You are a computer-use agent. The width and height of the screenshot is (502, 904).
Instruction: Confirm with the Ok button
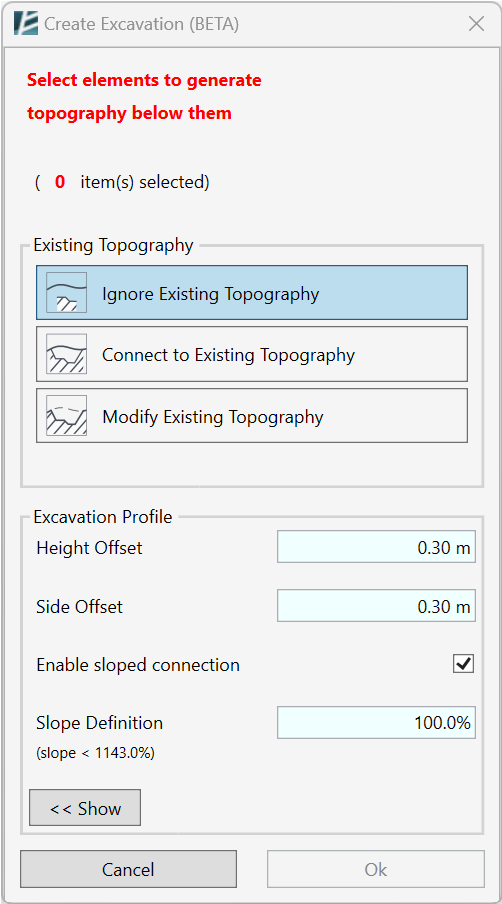[x=376, y=869]
